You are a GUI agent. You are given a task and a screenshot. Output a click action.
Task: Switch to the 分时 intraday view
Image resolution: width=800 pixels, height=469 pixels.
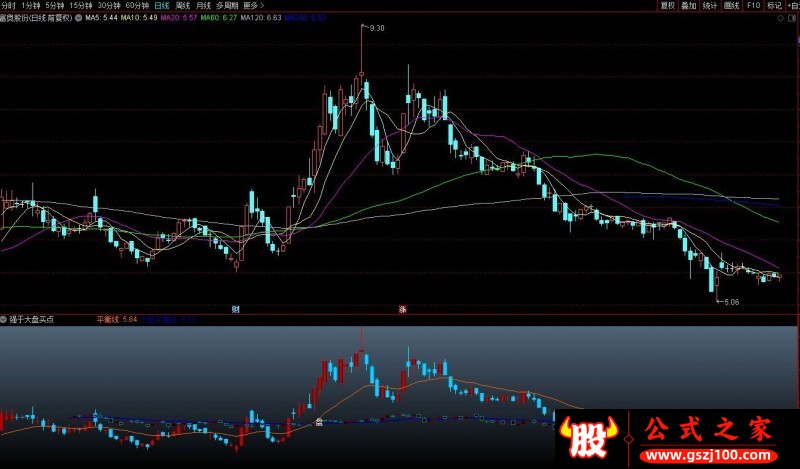8,5
